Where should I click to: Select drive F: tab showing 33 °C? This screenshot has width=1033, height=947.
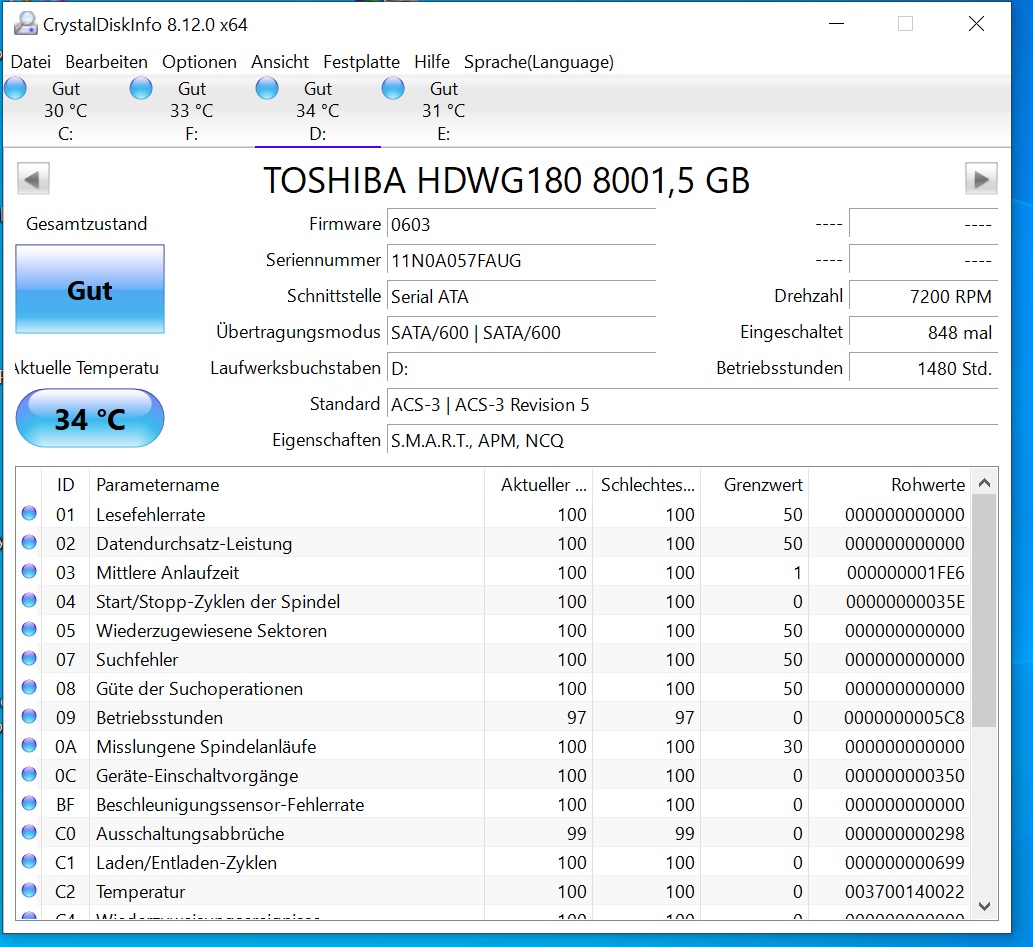[191, 111]
